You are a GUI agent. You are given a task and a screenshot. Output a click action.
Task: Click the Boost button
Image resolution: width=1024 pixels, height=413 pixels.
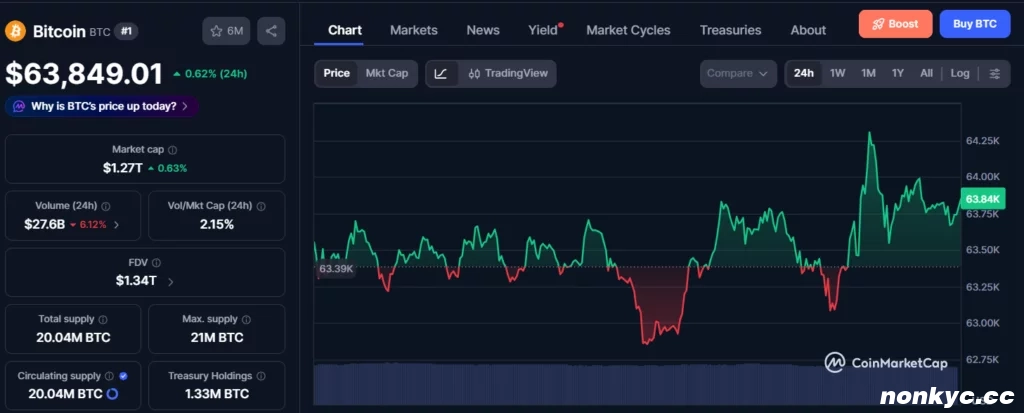(x=895, y=24)
